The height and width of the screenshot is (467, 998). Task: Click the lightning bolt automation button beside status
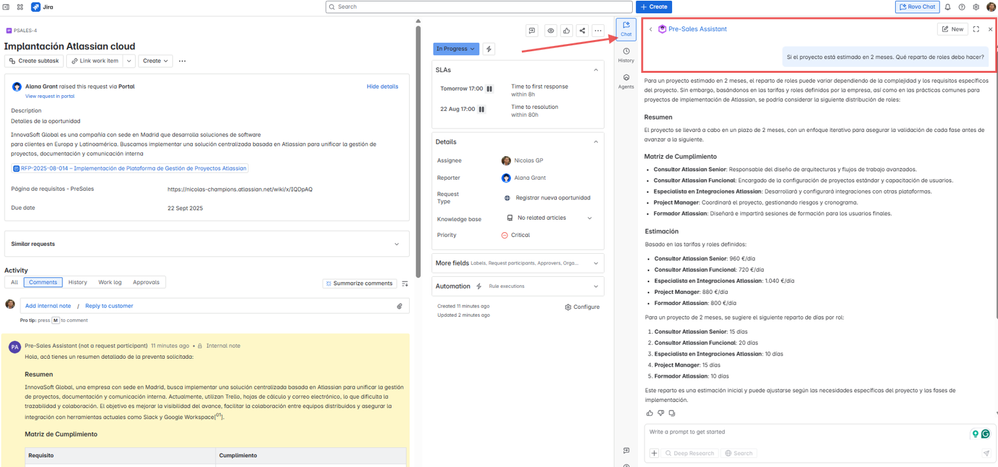(489, 49)
